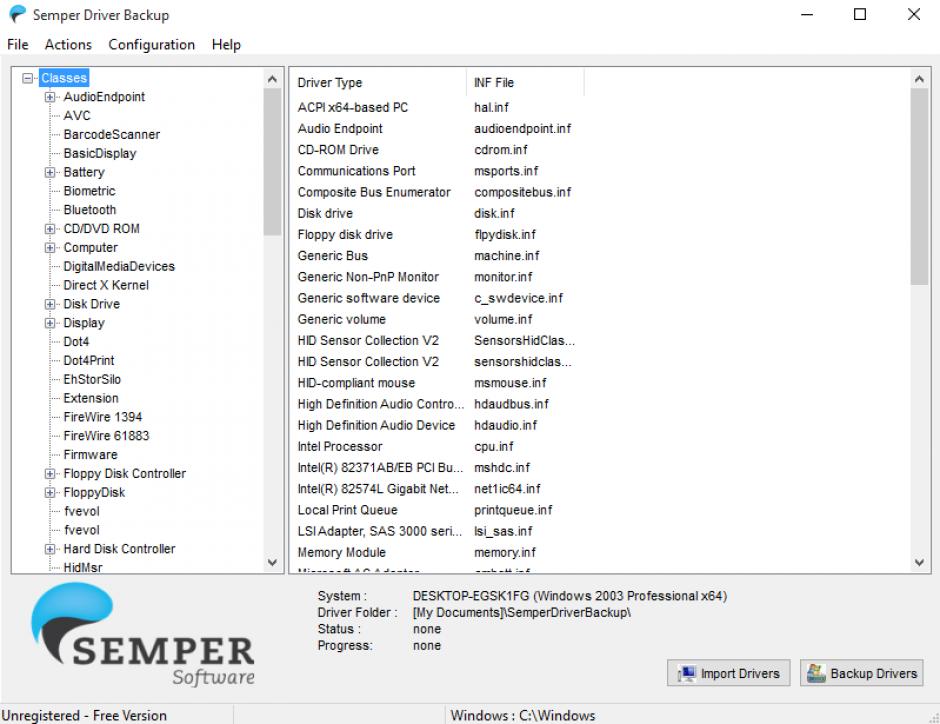Select Direct X Kernel tree item

[106, 285]
